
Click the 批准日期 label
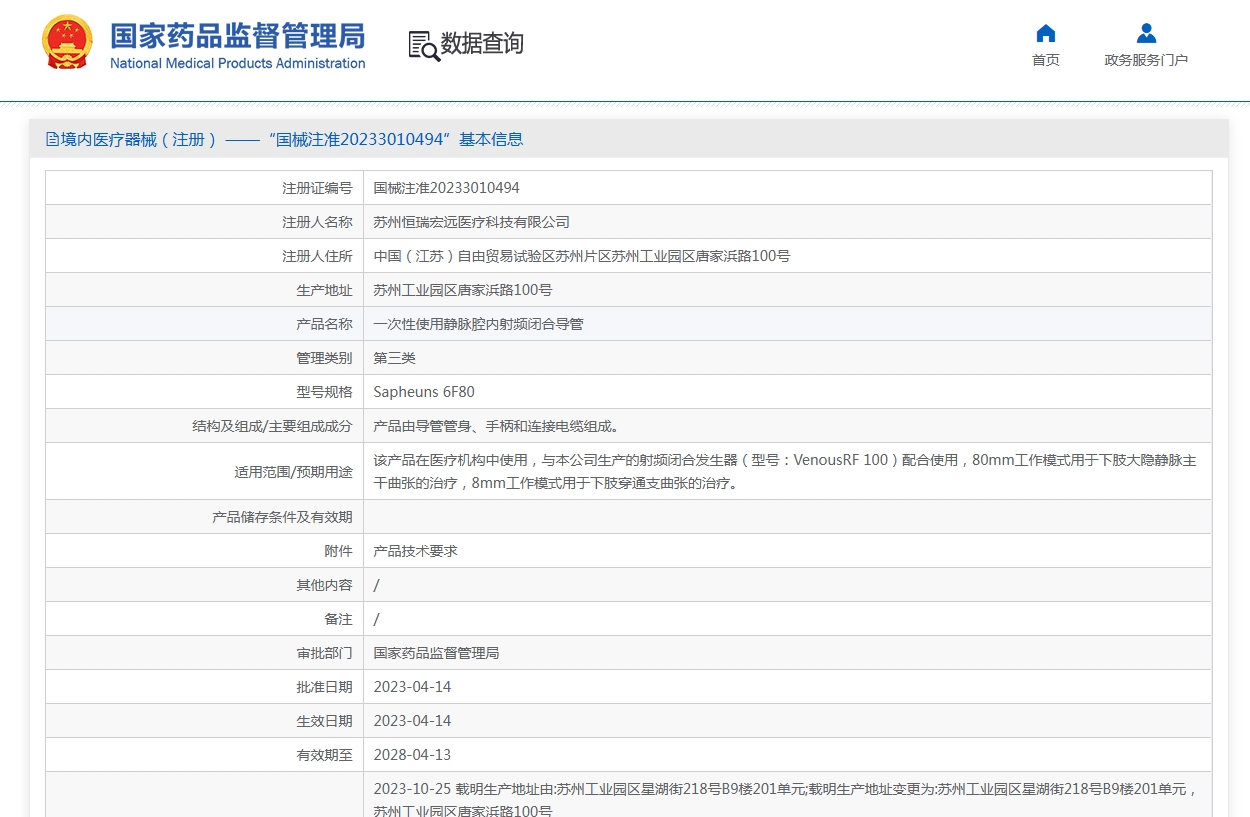[324, 687]
